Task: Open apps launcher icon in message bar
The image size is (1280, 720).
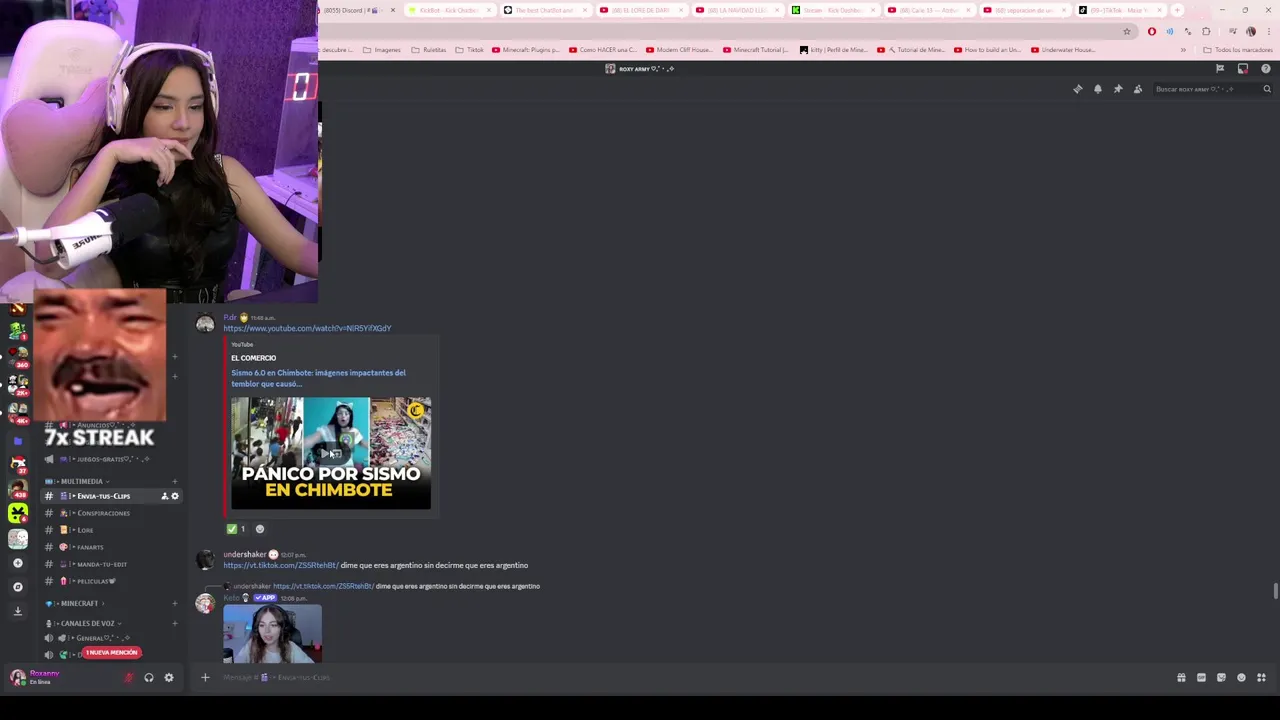Action: tap(1261, 677)
